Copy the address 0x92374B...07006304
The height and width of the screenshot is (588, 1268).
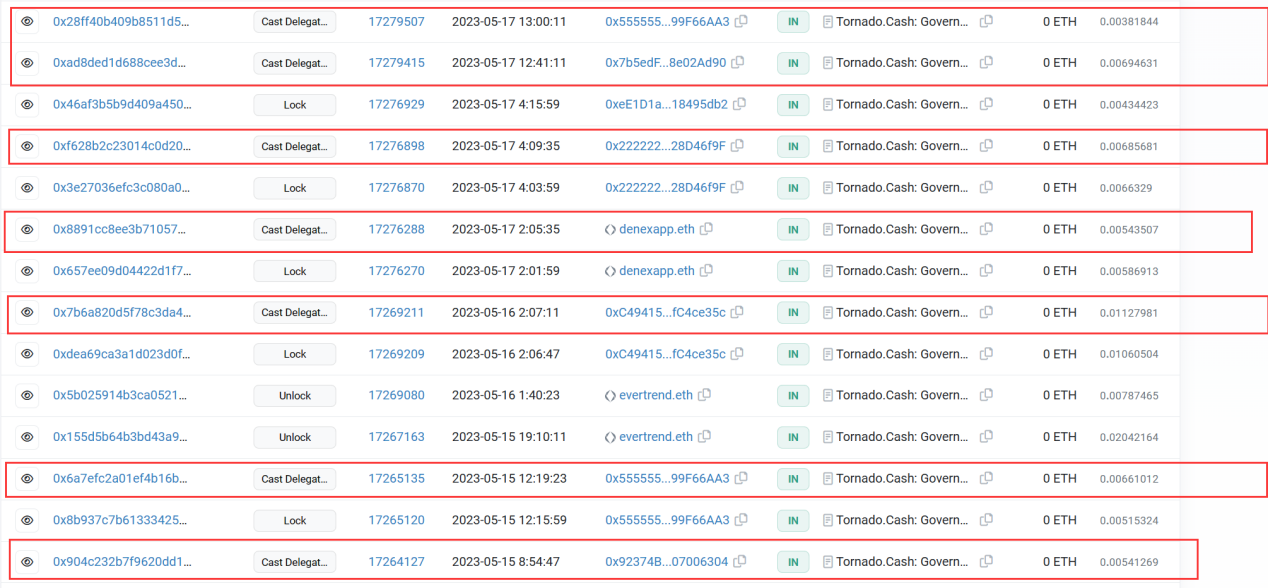pyautogui.click(x=740, y=562)
